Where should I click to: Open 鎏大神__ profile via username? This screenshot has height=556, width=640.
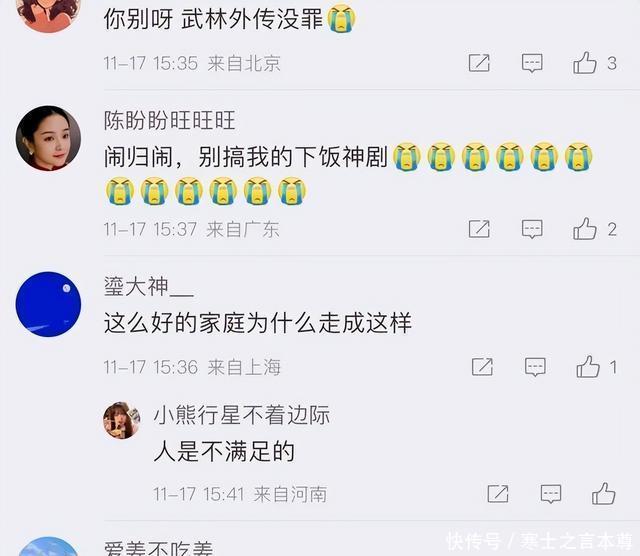pyautogui.click(x=149, y=286)
